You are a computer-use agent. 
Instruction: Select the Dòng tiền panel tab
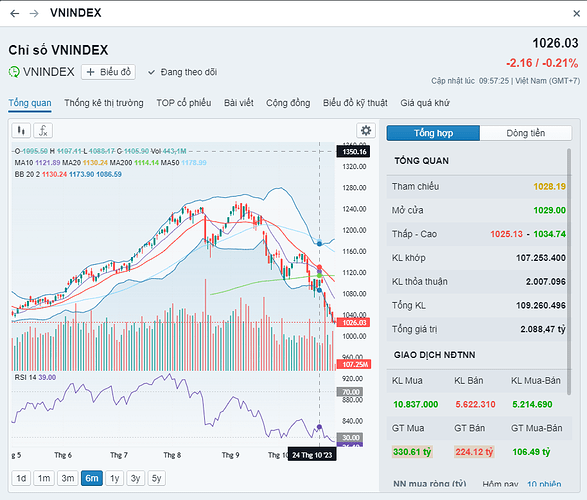click(x=526, y=133)
